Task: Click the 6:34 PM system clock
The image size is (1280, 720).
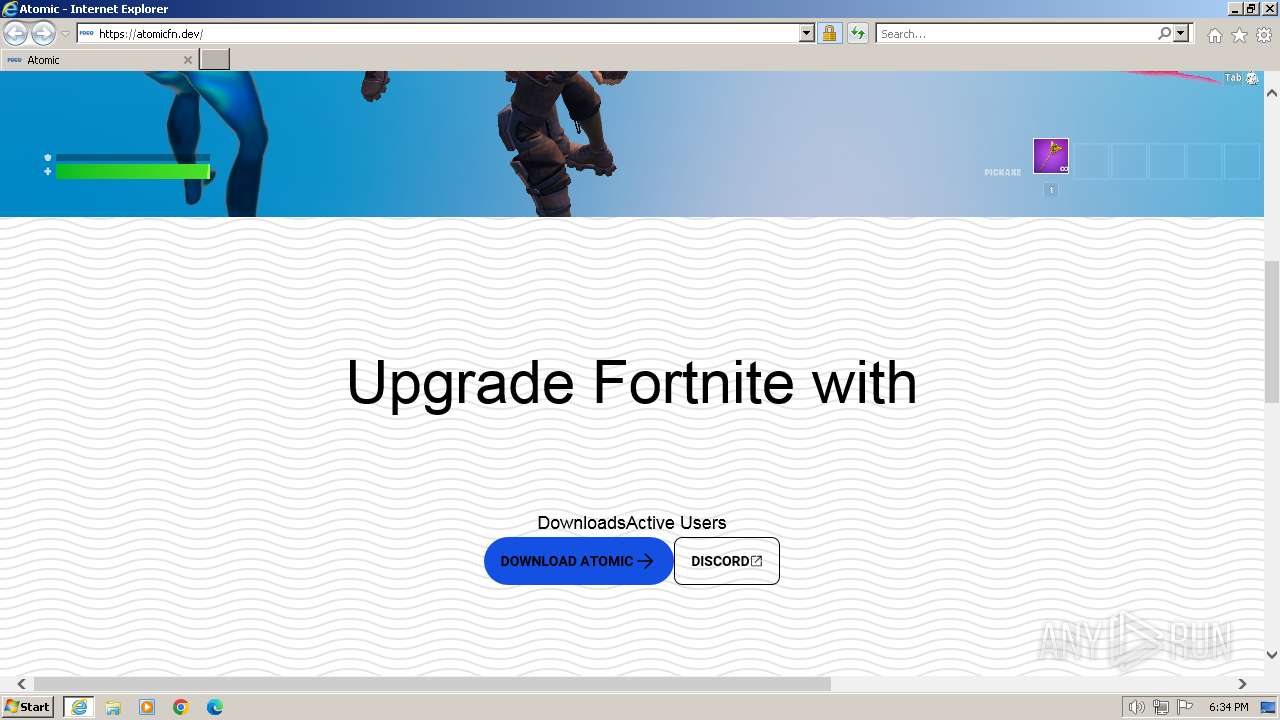Action: (x=1229, y=707)
